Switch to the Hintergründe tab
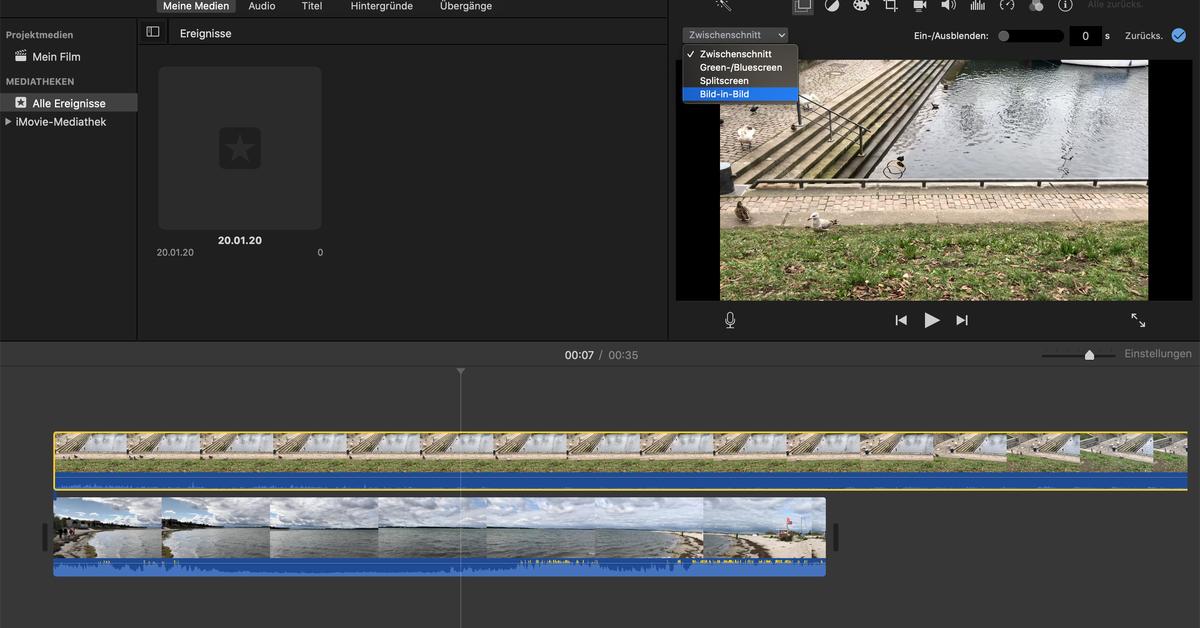 [x=382, y=6]
